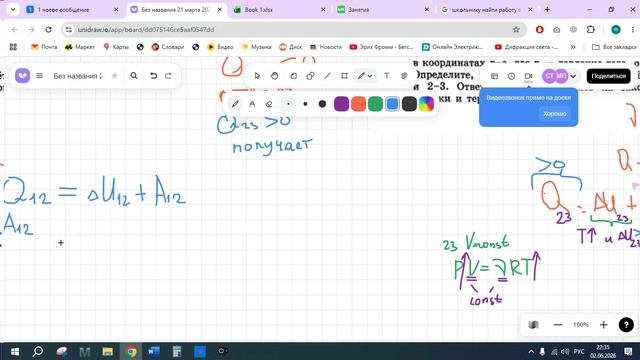The height and width of the screenshot is (360, 640).
Task: Select the medium stroke thickness dot
Action: (305, 104)
